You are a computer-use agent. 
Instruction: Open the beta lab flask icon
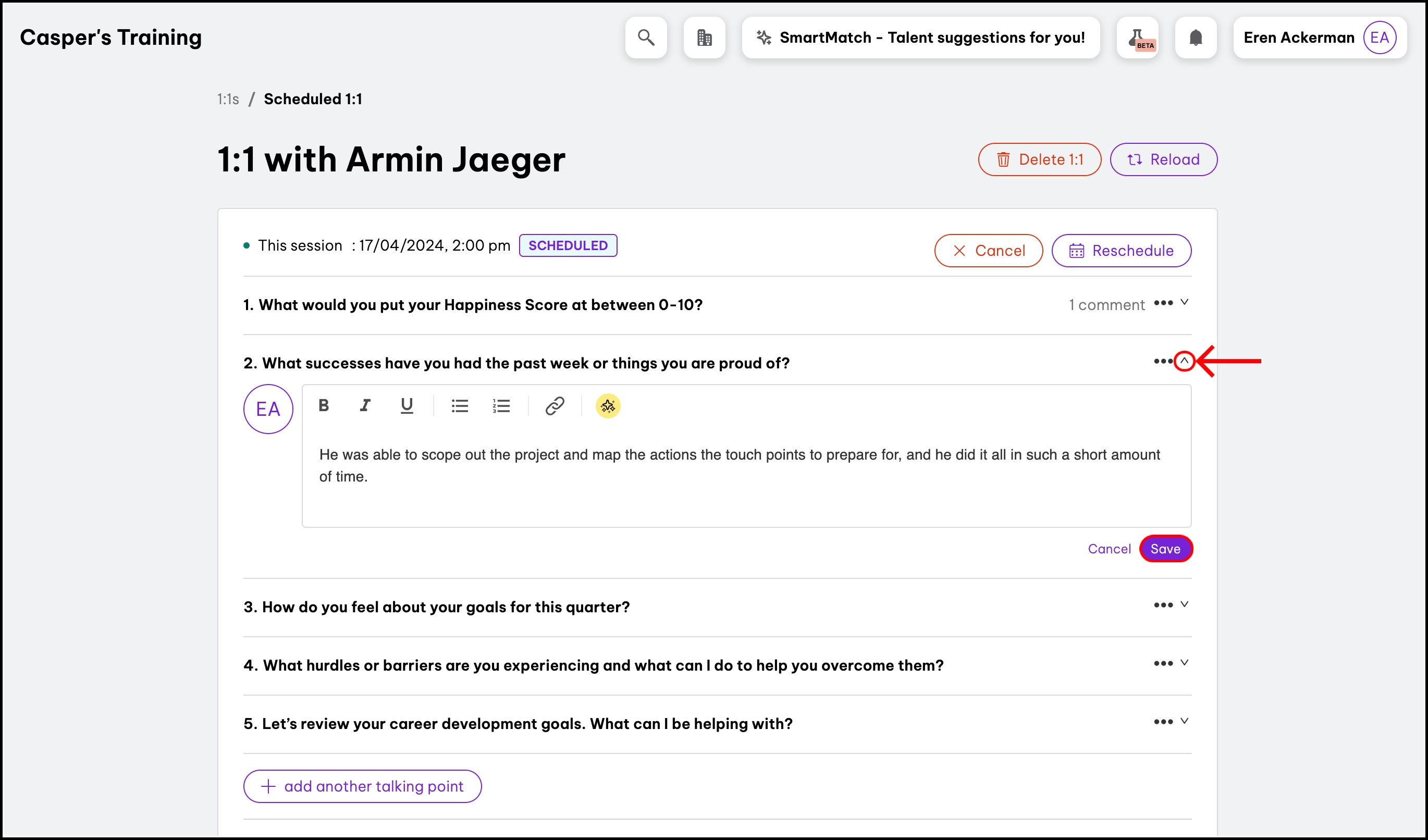click(x=1138, y=38)
